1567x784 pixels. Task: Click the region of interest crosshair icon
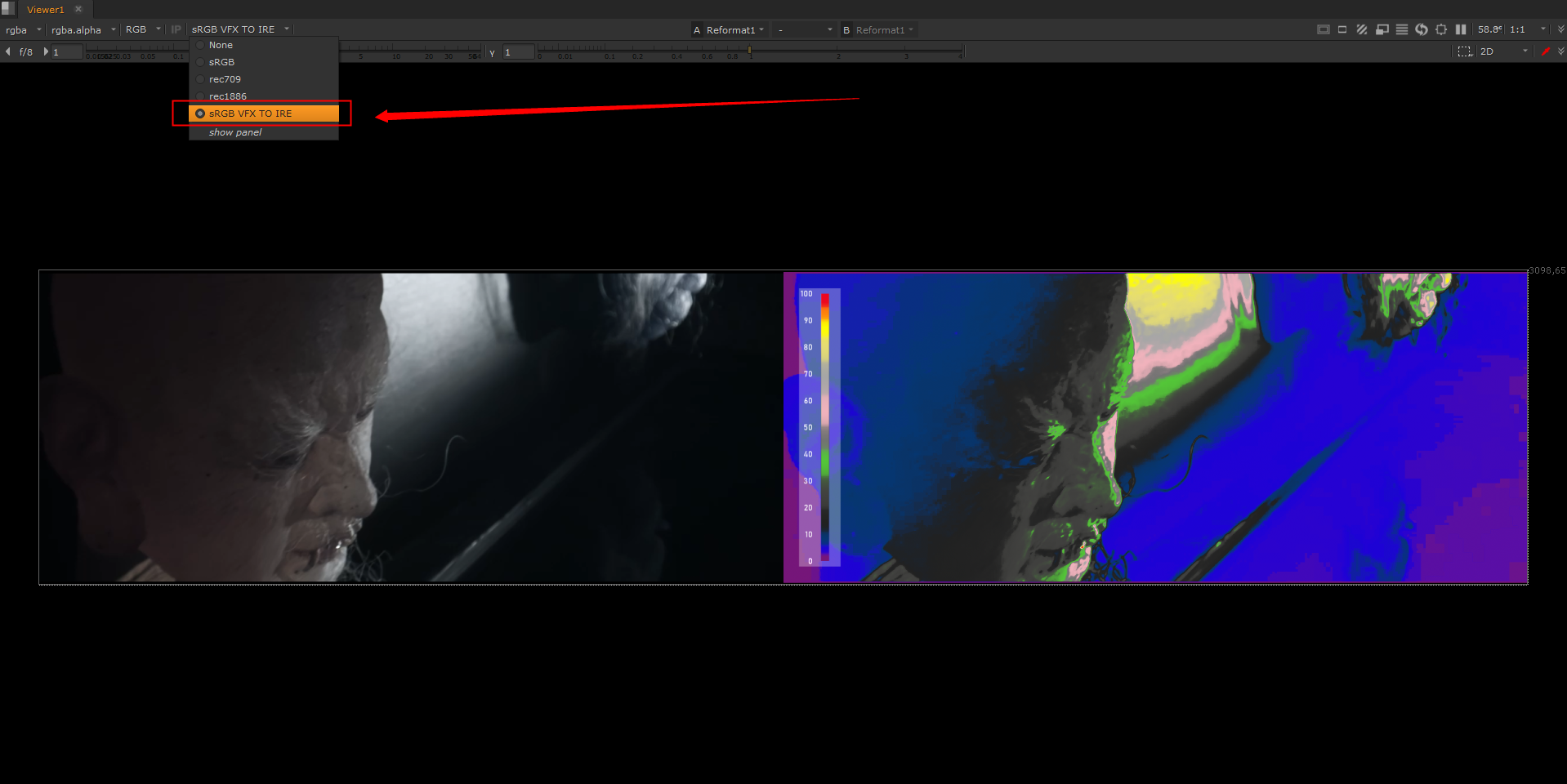tap(1441, 29)
